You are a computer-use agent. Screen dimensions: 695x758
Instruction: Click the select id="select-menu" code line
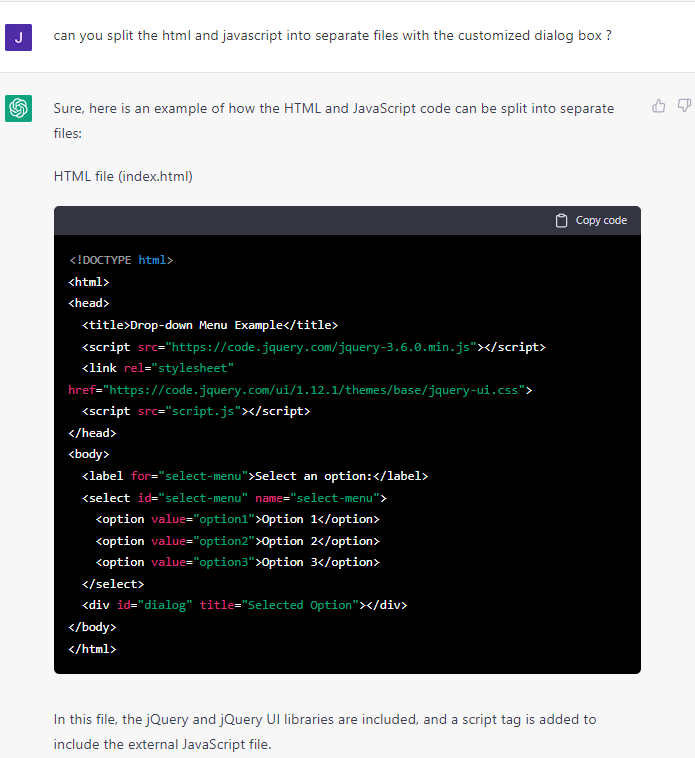coord(234,498)
